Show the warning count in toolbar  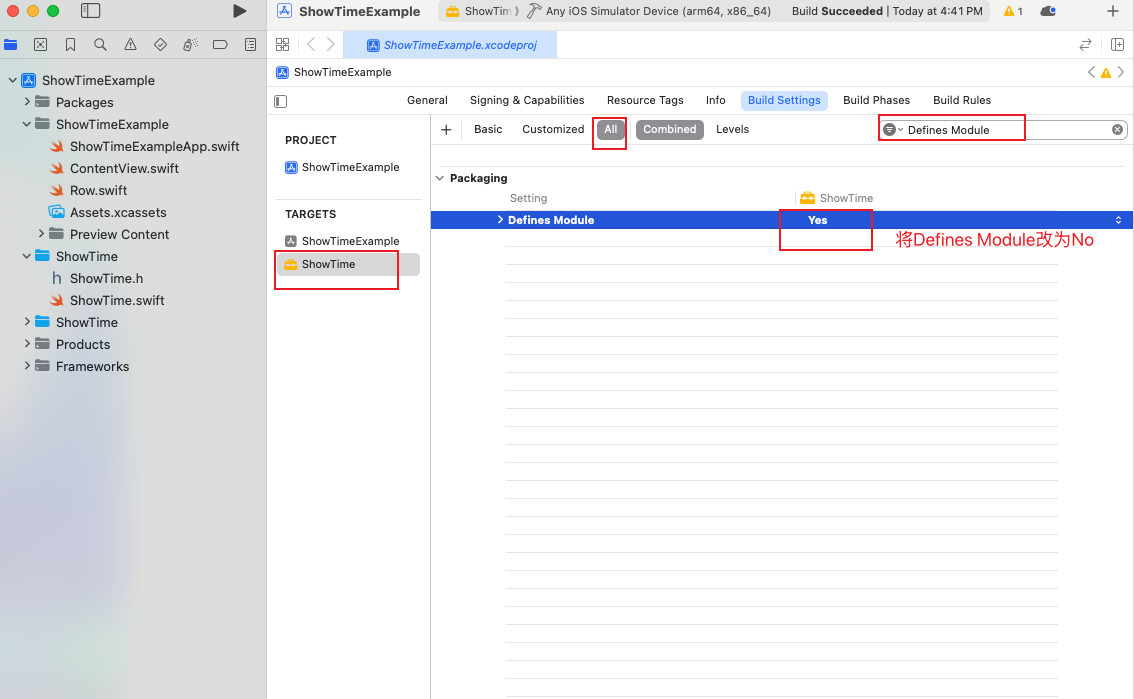[1013, 11]
